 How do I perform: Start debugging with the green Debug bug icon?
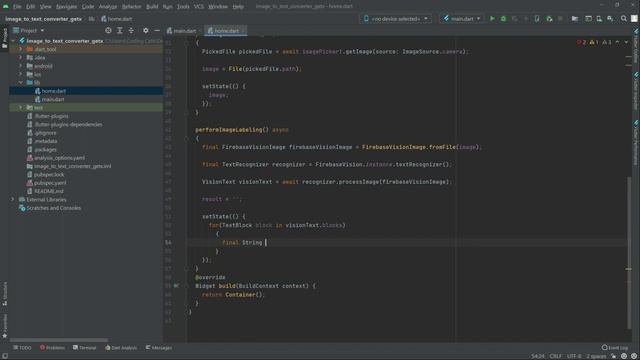tap(503, 19)
